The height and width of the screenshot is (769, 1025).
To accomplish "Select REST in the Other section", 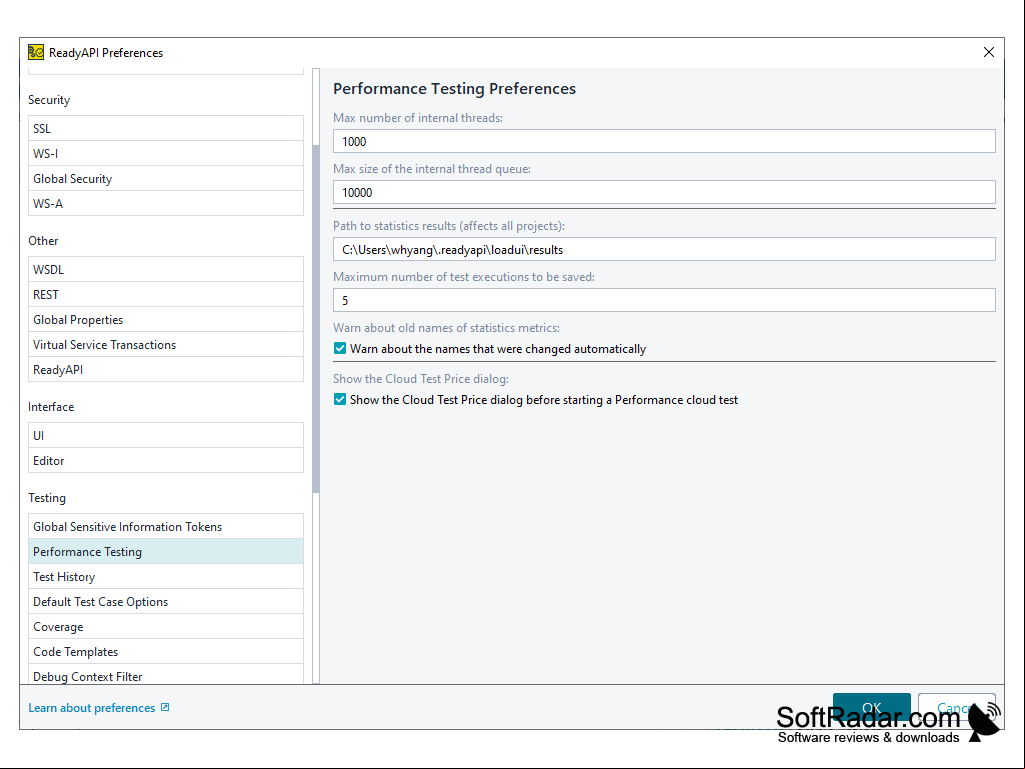I will pyautogui.click(x=166, y=294).
